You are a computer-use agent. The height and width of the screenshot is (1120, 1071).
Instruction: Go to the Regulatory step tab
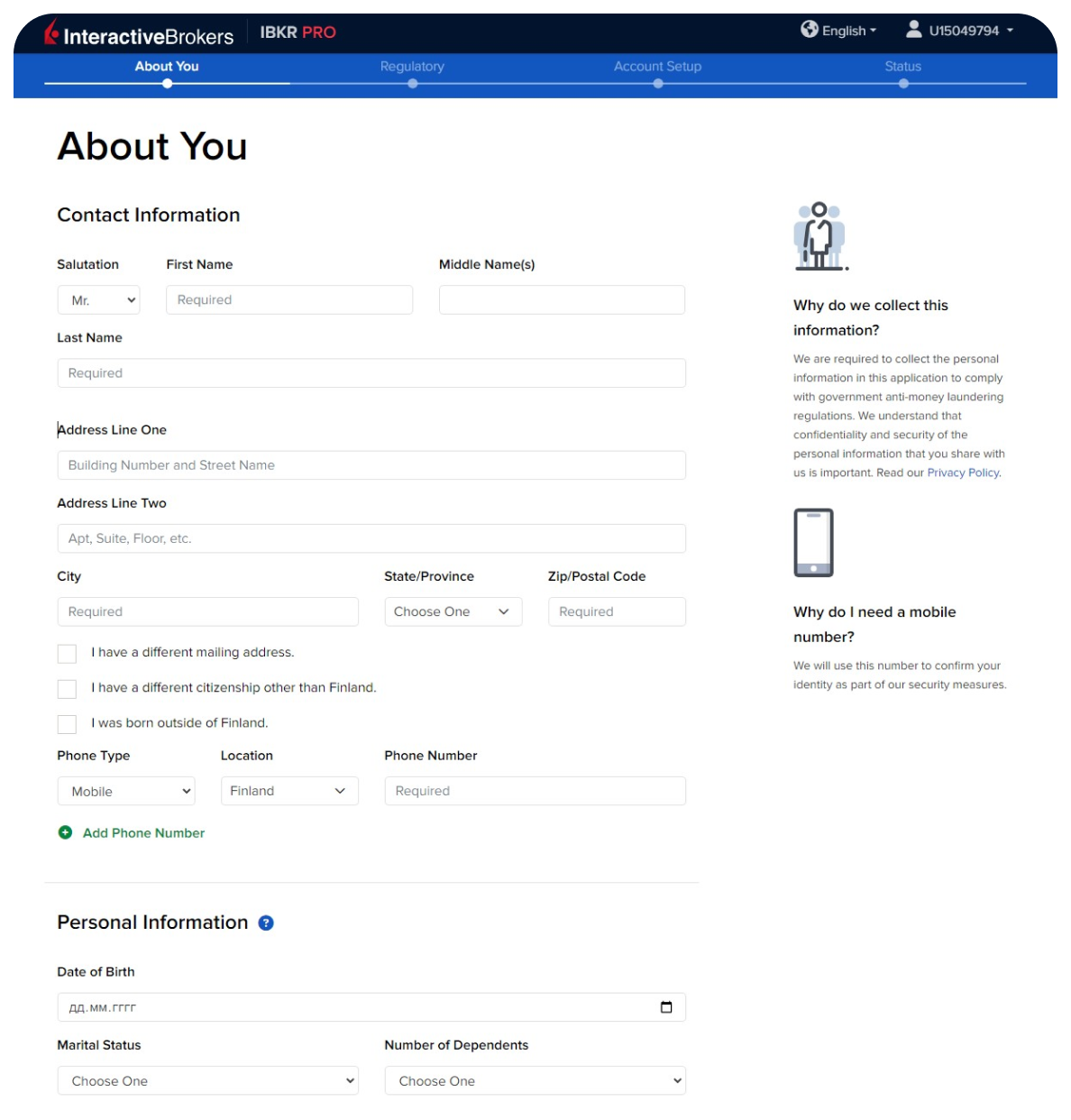tap(412, 67)
